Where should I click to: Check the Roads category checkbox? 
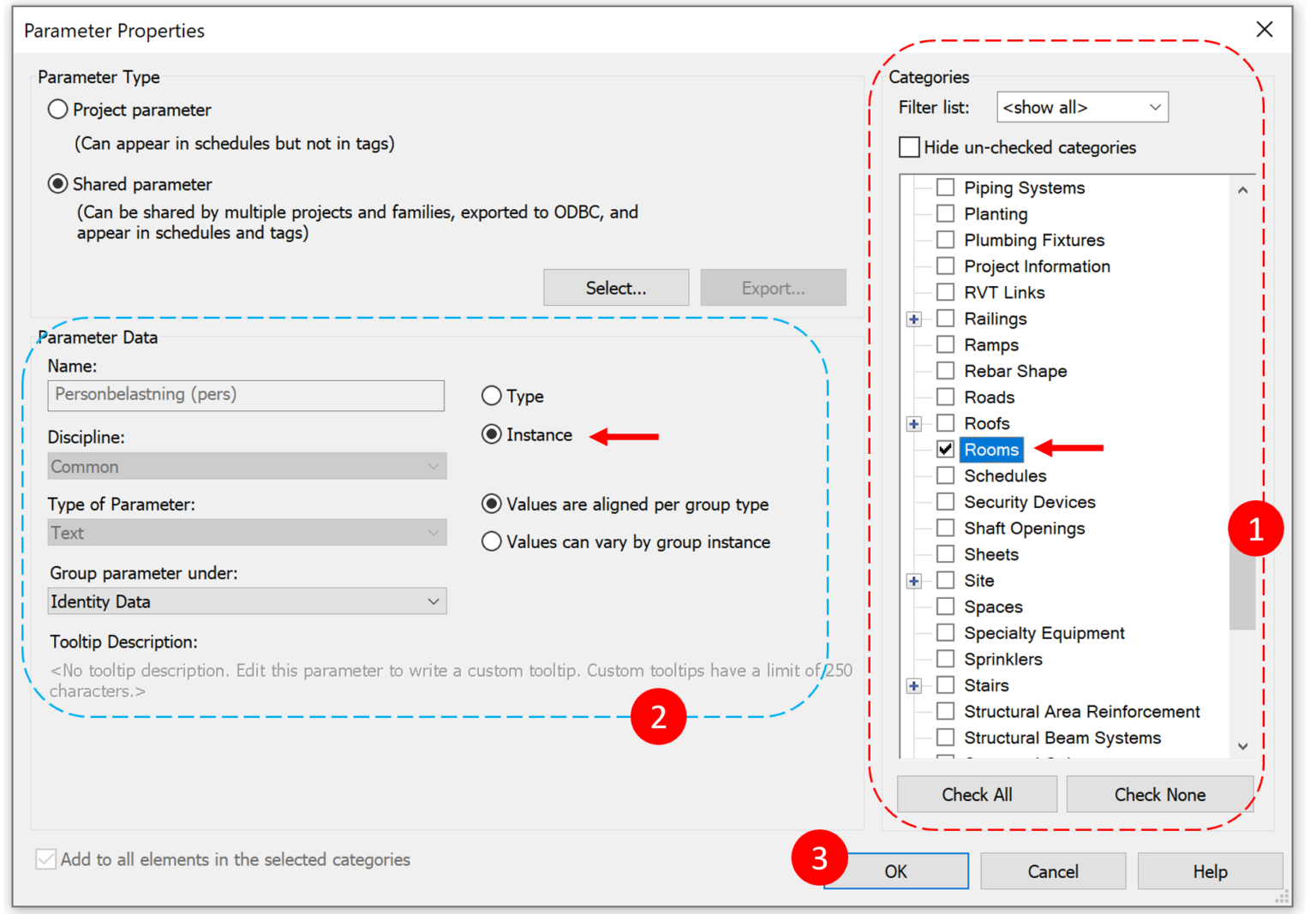click(945, 397)
